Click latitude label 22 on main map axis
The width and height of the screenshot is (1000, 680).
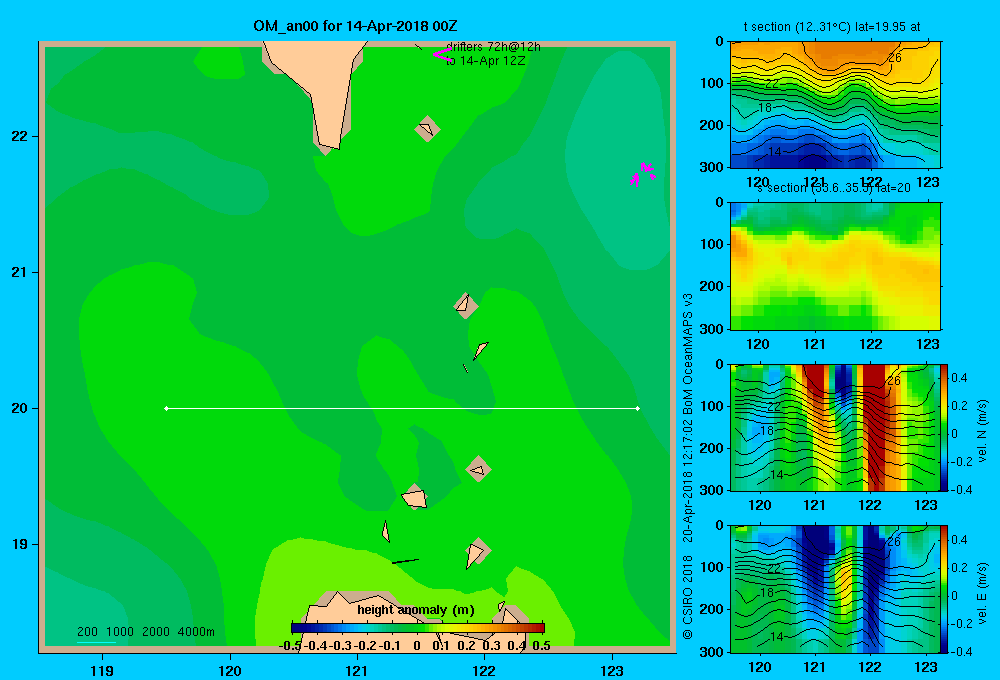[20, 137]
